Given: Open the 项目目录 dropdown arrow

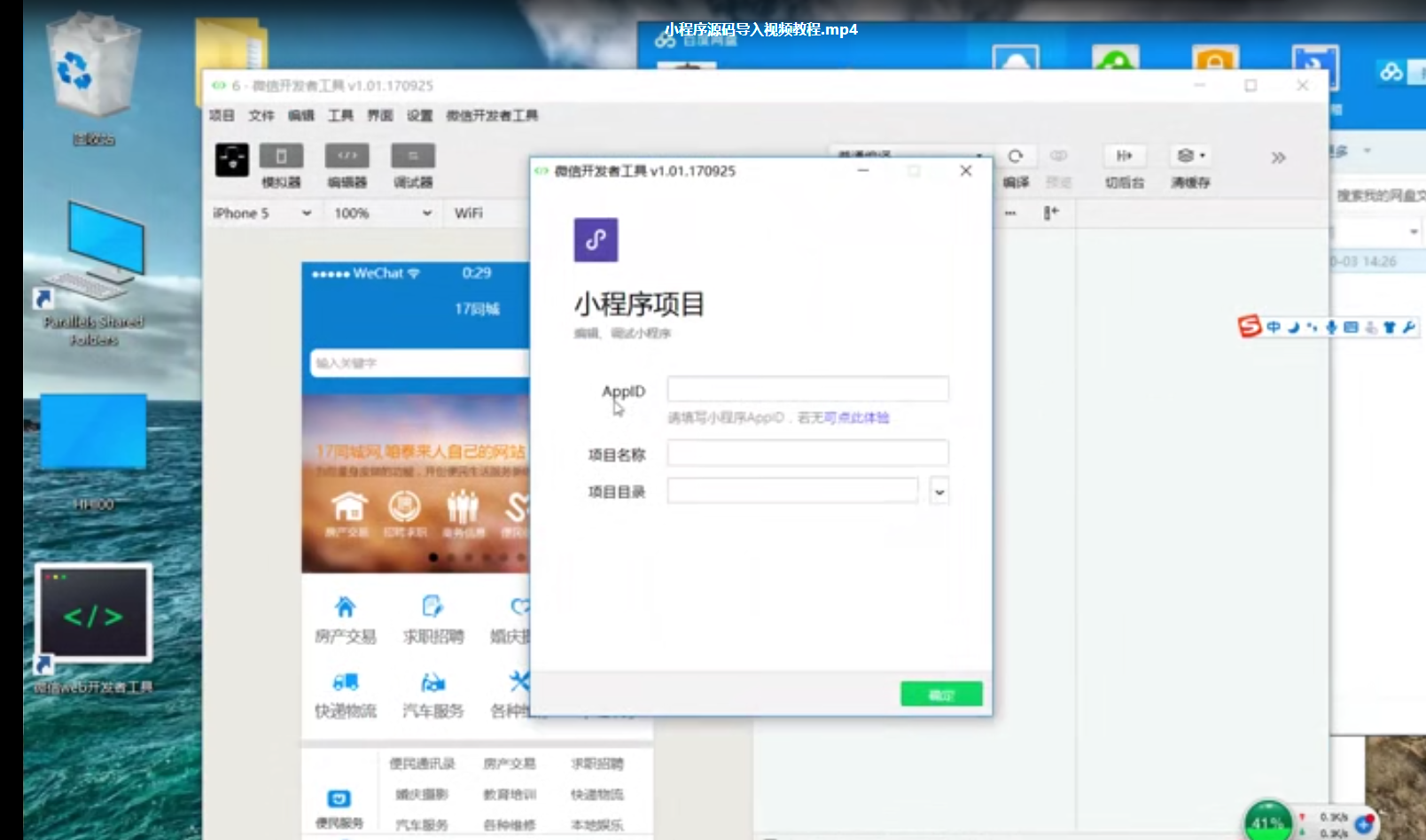Looking at the screenshot, I should (939, 491).
